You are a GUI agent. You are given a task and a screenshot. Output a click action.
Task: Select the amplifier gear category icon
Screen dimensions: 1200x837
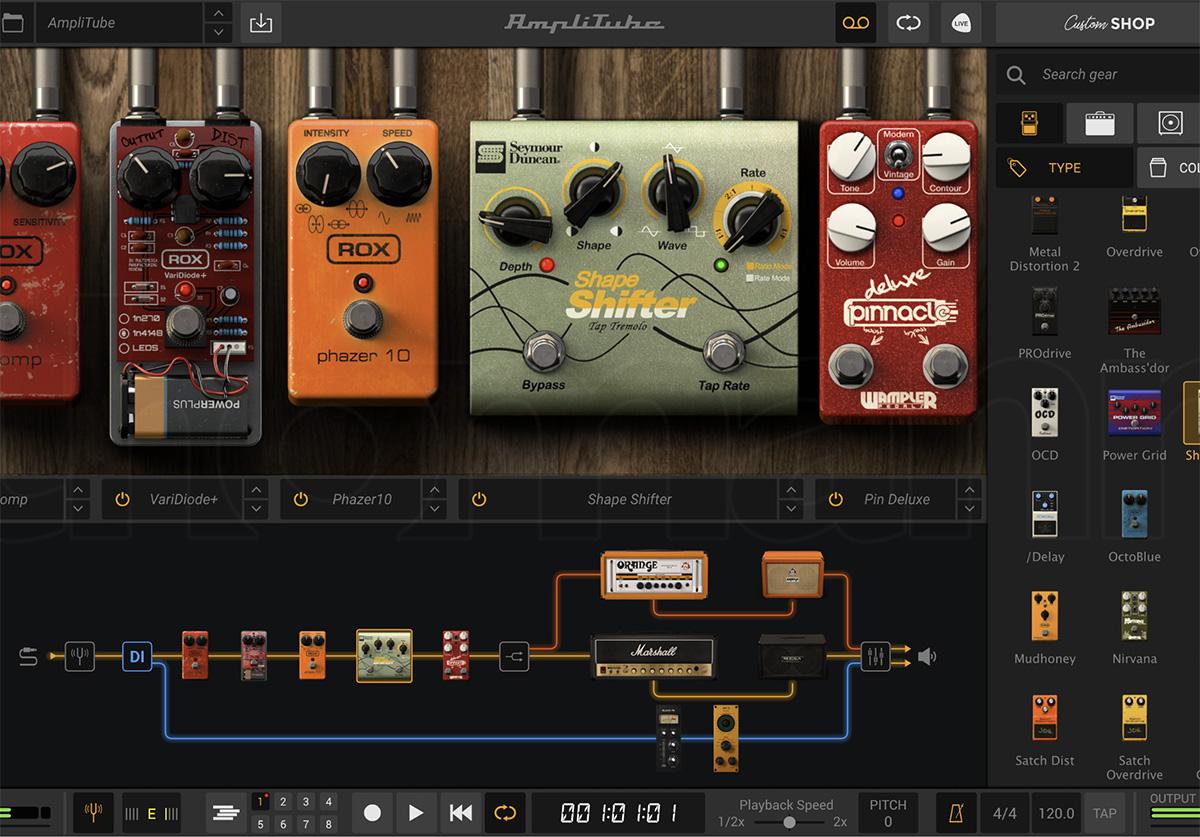coord(1098,123)
